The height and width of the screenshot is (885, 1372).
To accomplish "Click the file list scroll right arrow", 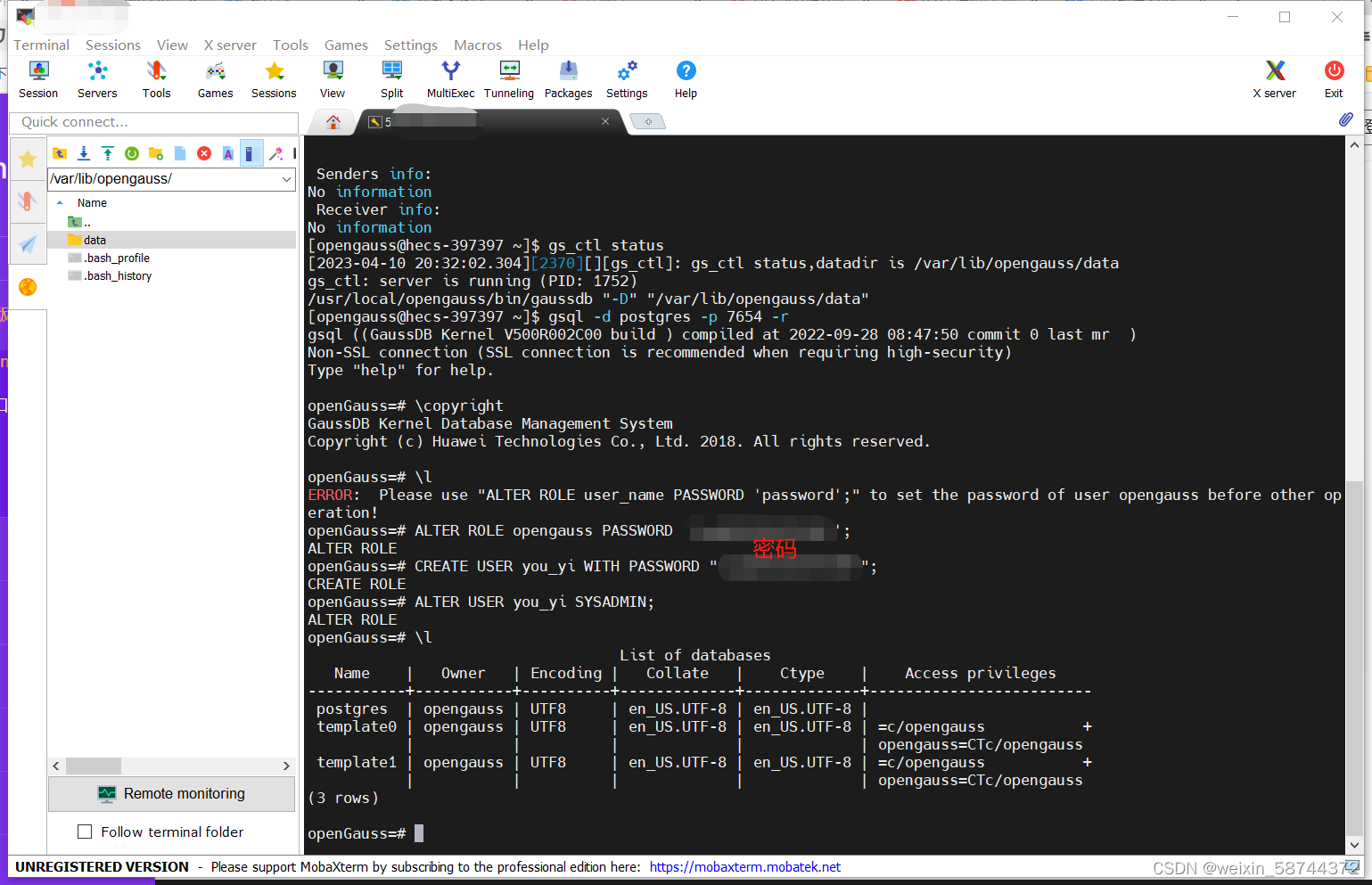I will (x=286, y=766).
